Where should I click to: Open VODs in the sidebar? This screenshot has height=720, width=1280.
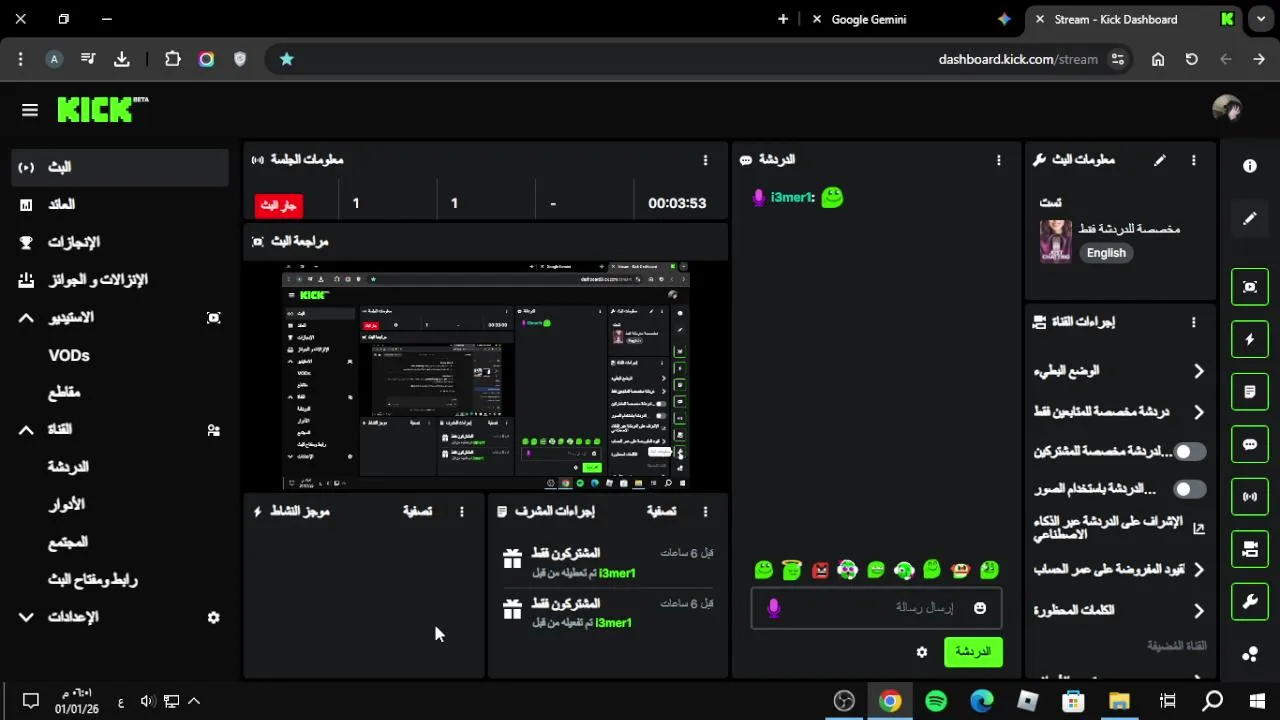[x=69, y=355]
